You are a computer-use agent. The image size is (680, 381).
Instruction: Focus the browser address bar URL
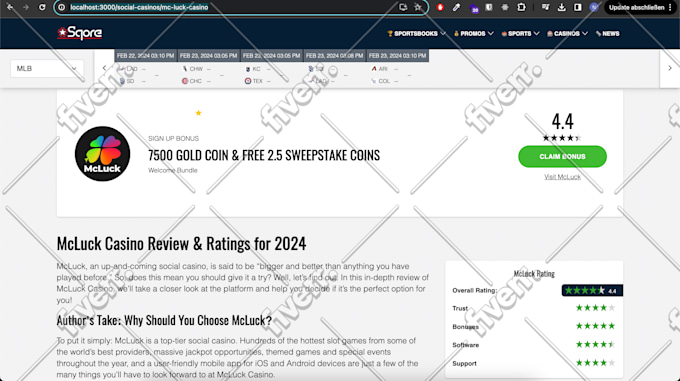(x=139, y=7)
